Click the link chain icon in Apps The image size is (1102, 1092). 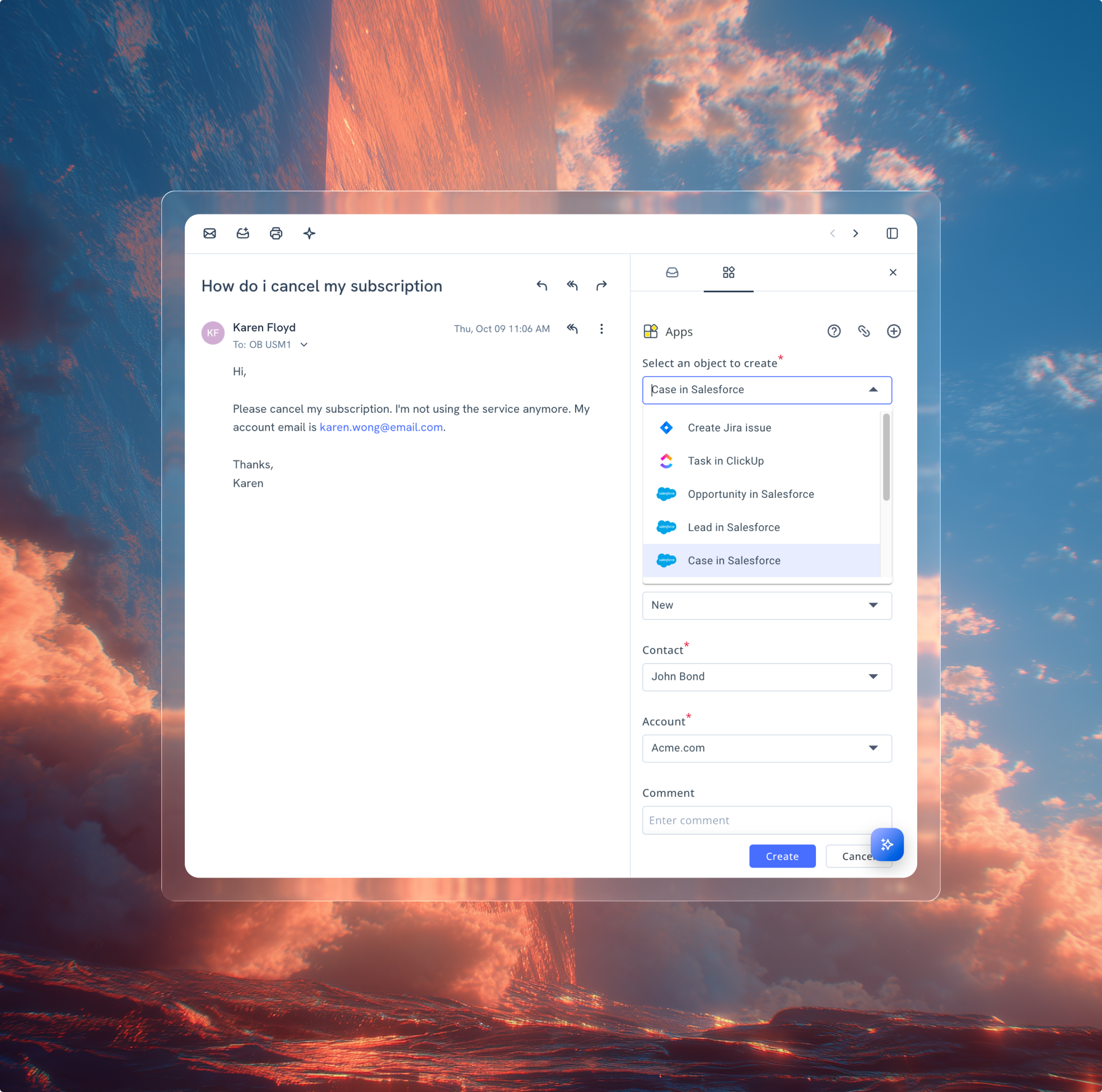863,332
